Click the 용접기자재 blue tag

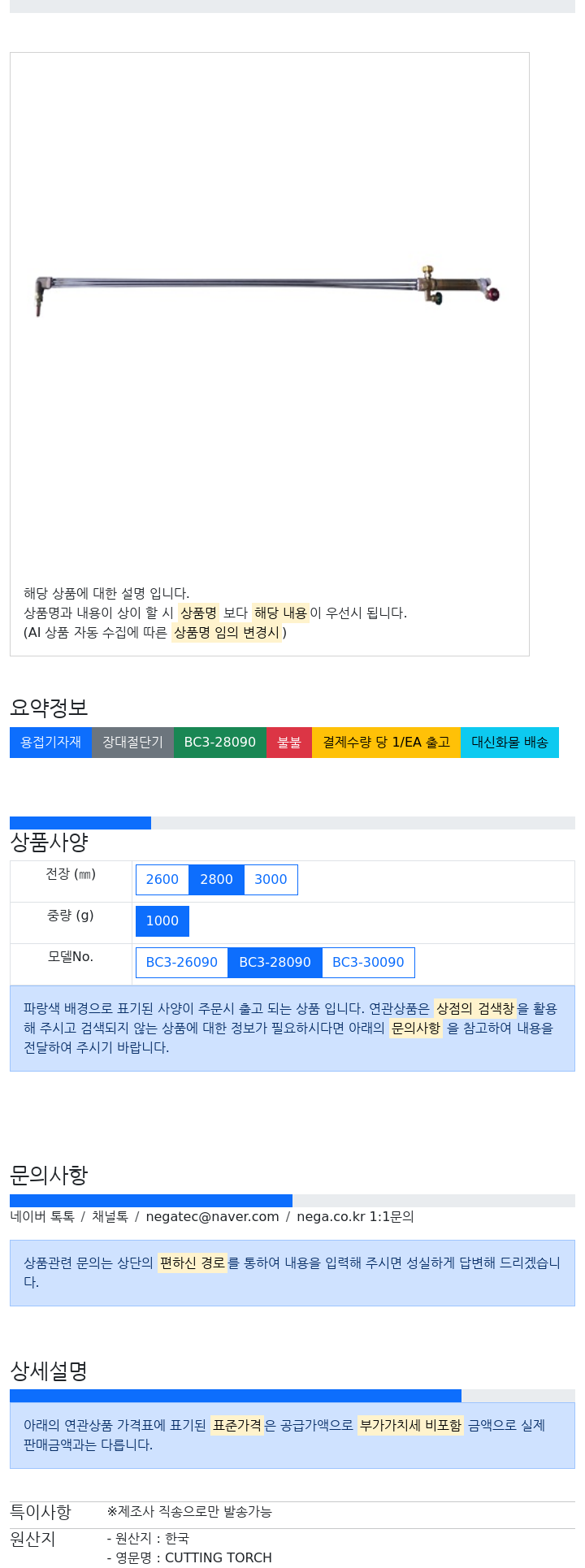point(50,743)
